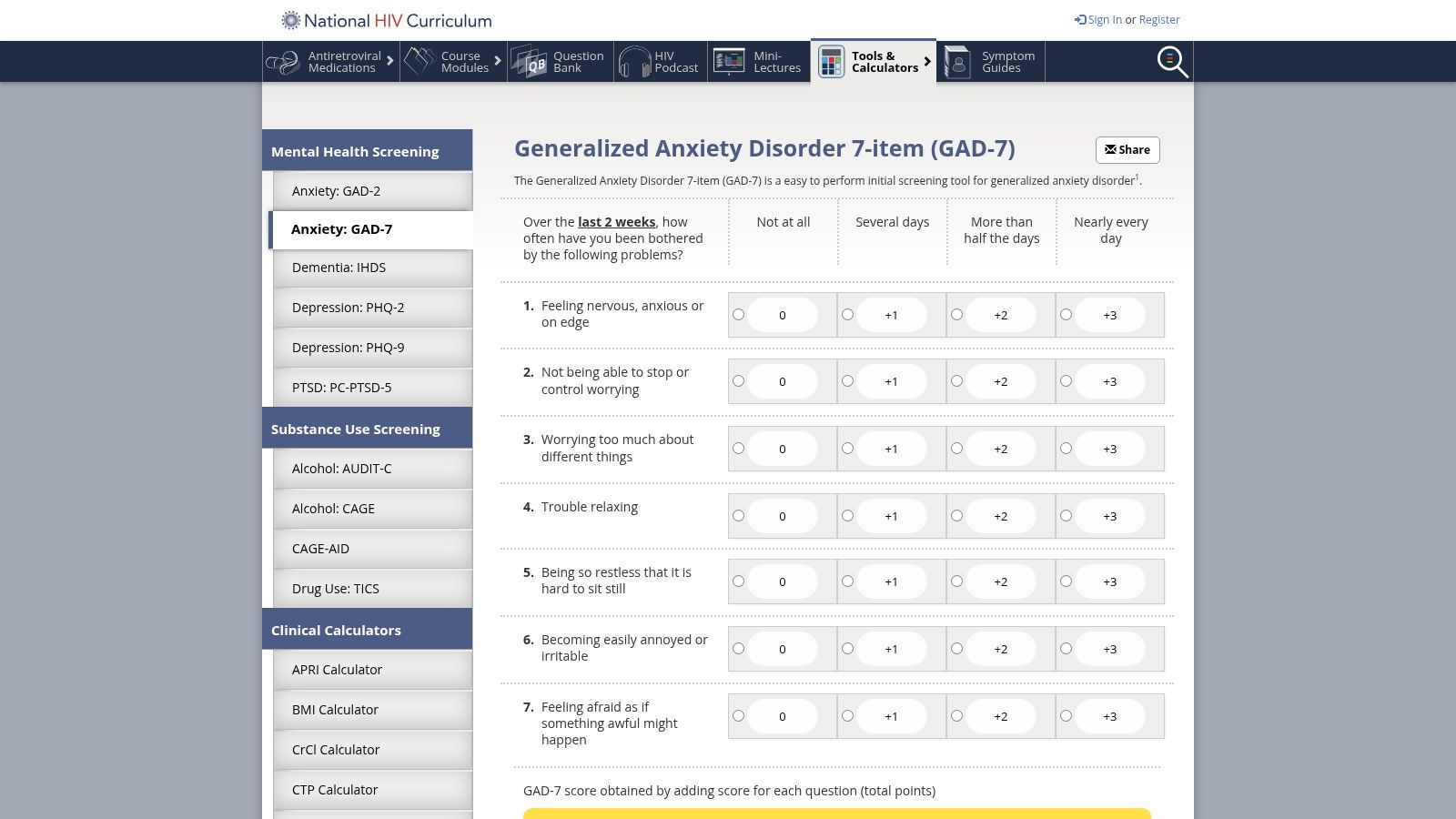Select the APRI Calculator in the sidebar
This screenshot has height=819, width=1456.
(x=336, y=669)
